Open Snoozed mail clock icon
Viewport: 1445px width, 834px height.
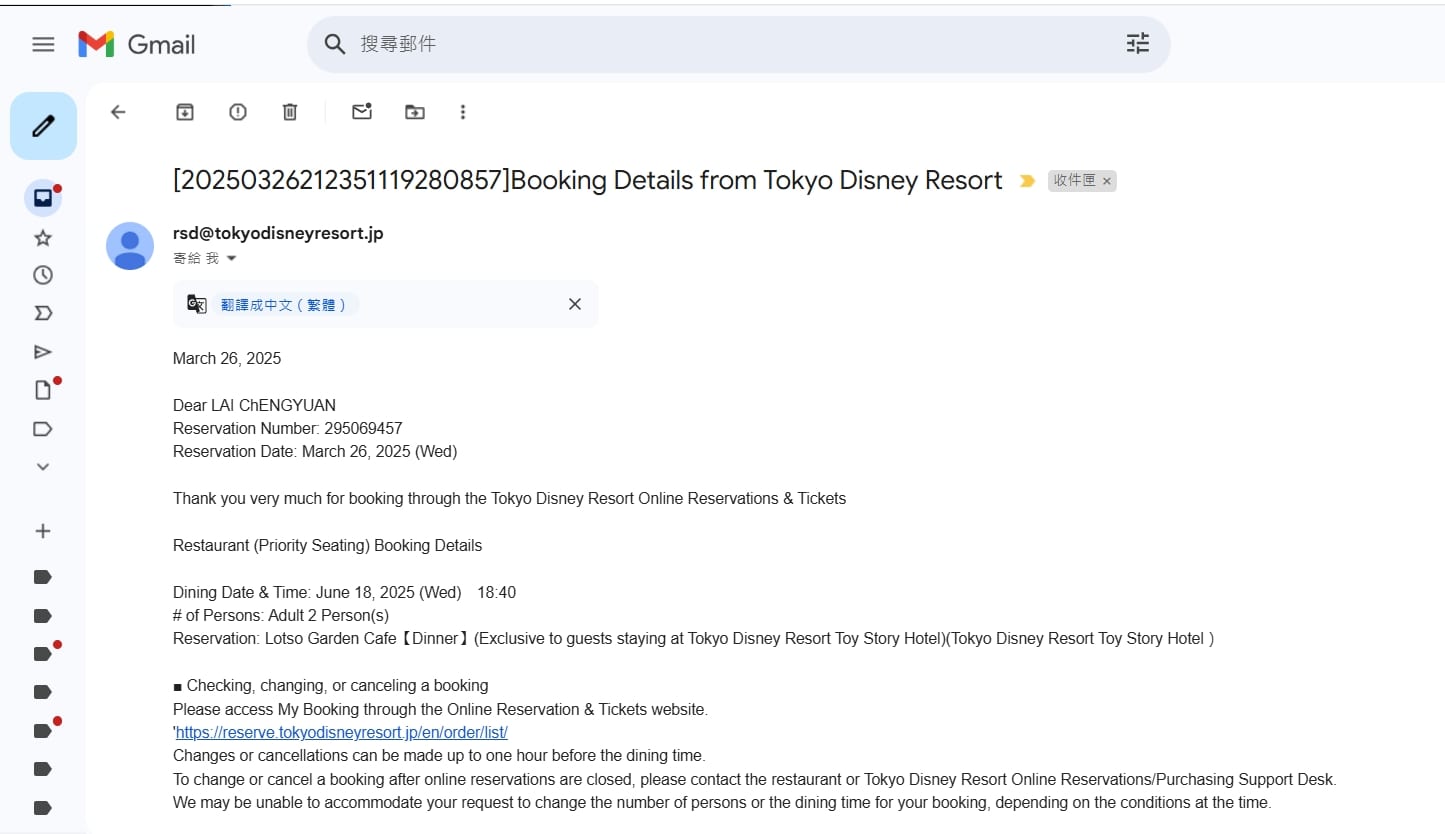coord(43,275)
